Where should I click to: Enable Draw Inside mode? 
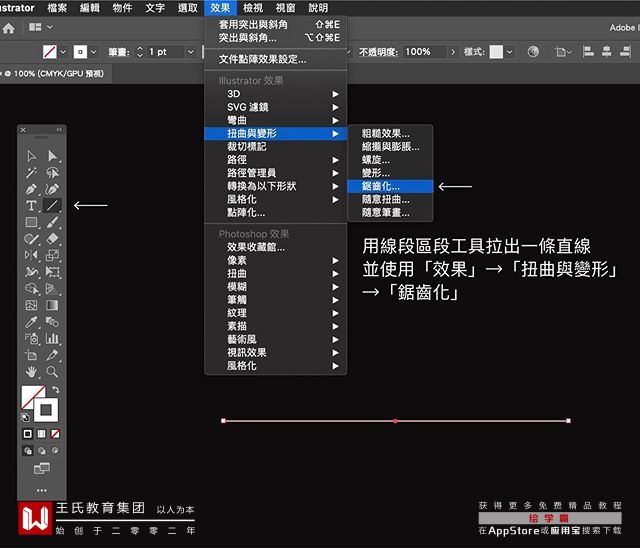tap(55, 450)
